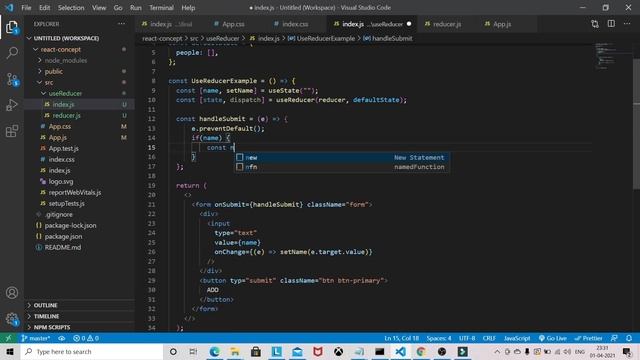Open reducer.js in the explorer tree

coord(80,116)
